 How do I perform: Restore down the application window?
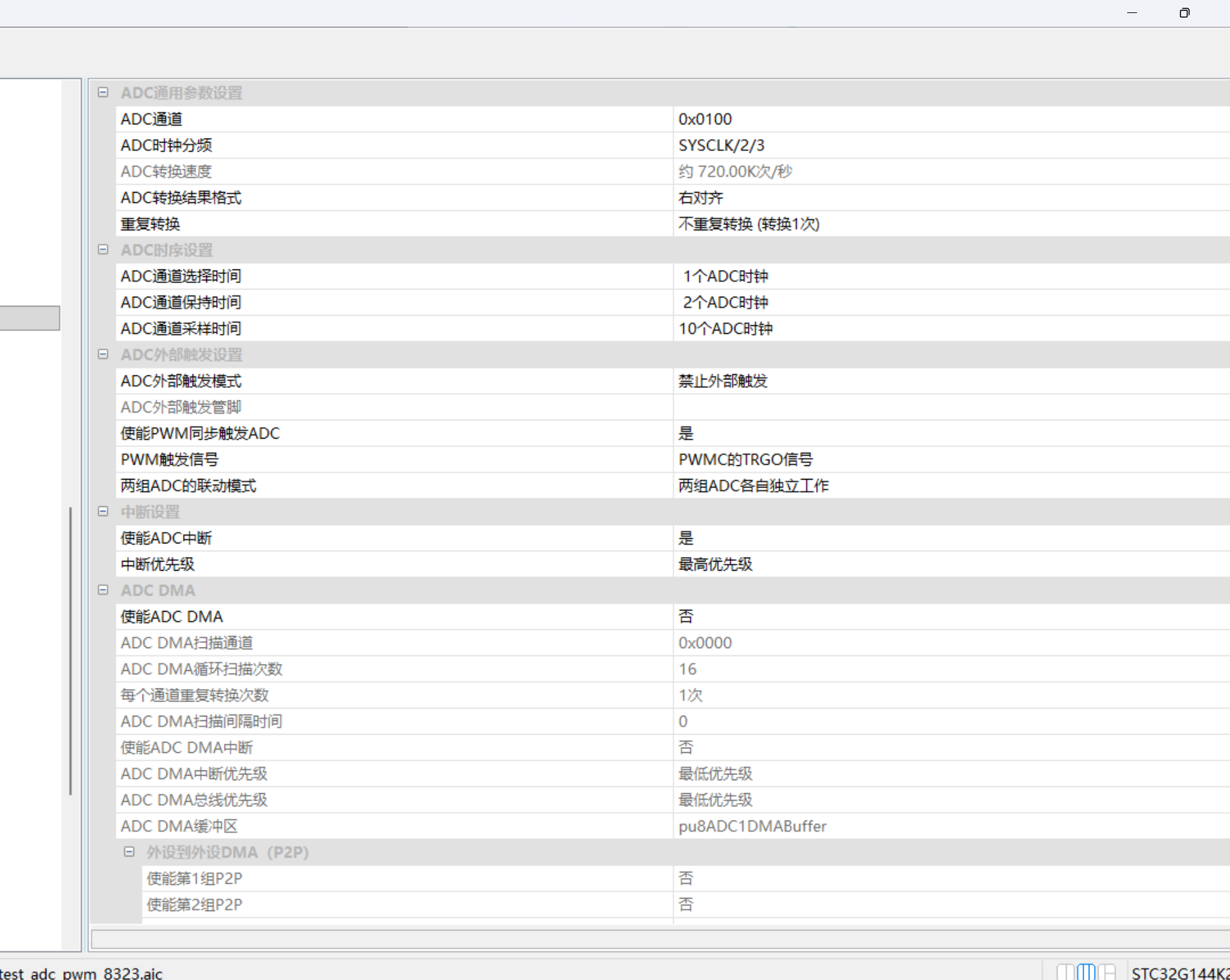coord(1184,13)
